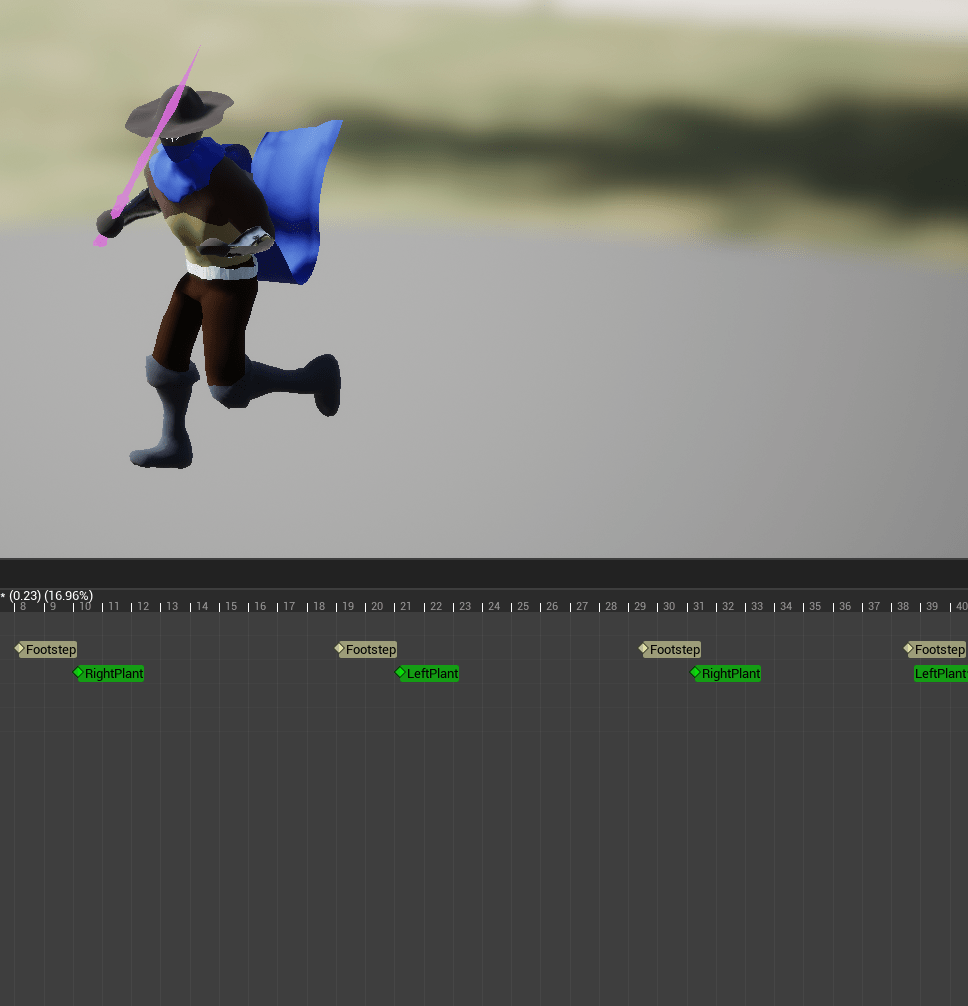The height and width of the screenshot is (1006, 968).
Task: Click the diamond of the Footstep notify near frame 38
Action: [908, 648]
